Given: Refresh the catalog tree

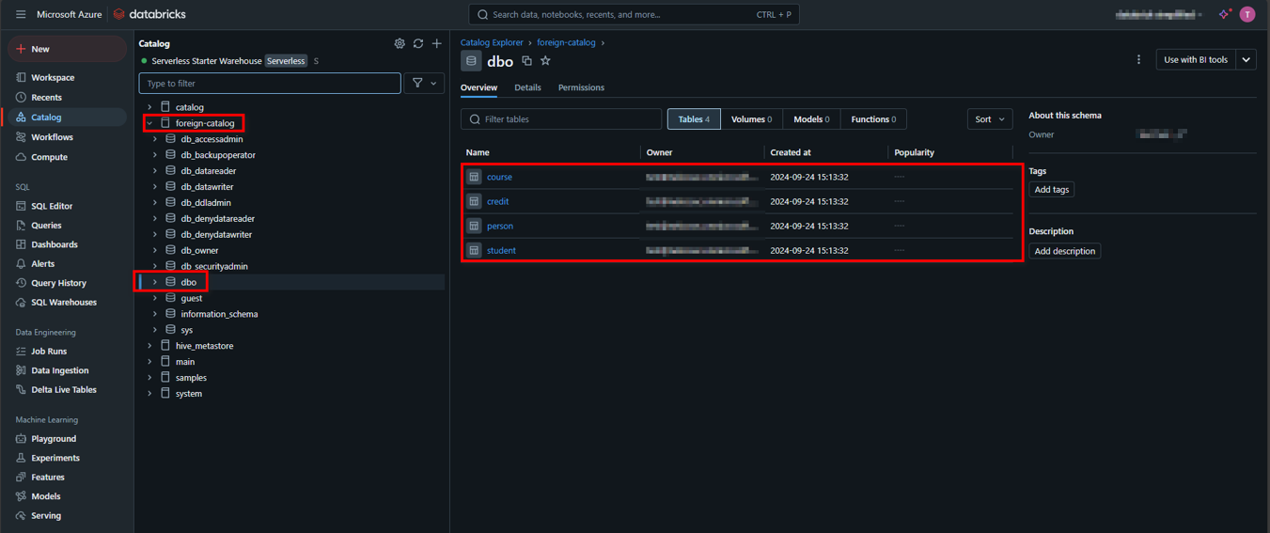Looking at the screenshot, I should [x=418, y=44].
